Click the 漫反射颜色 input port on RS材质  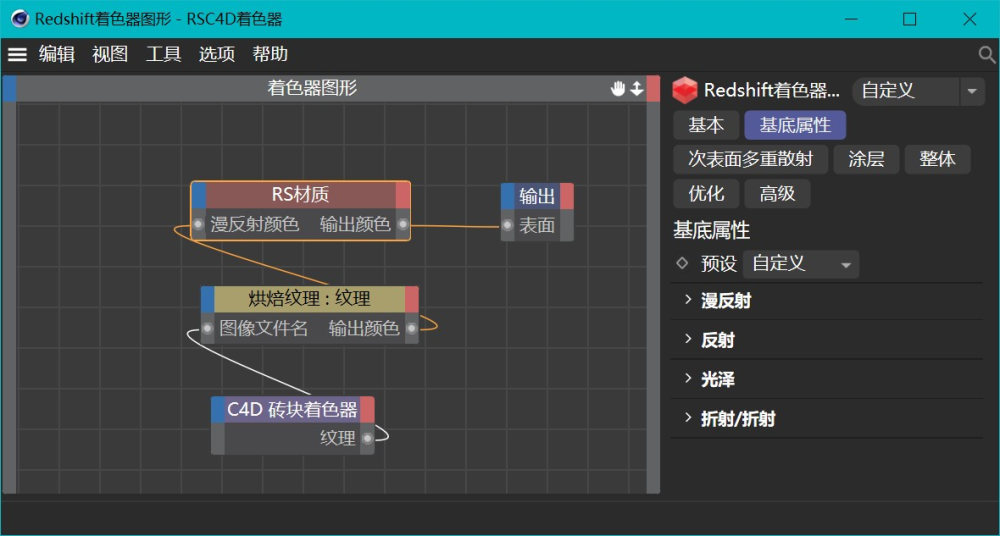tap(198, 225)
